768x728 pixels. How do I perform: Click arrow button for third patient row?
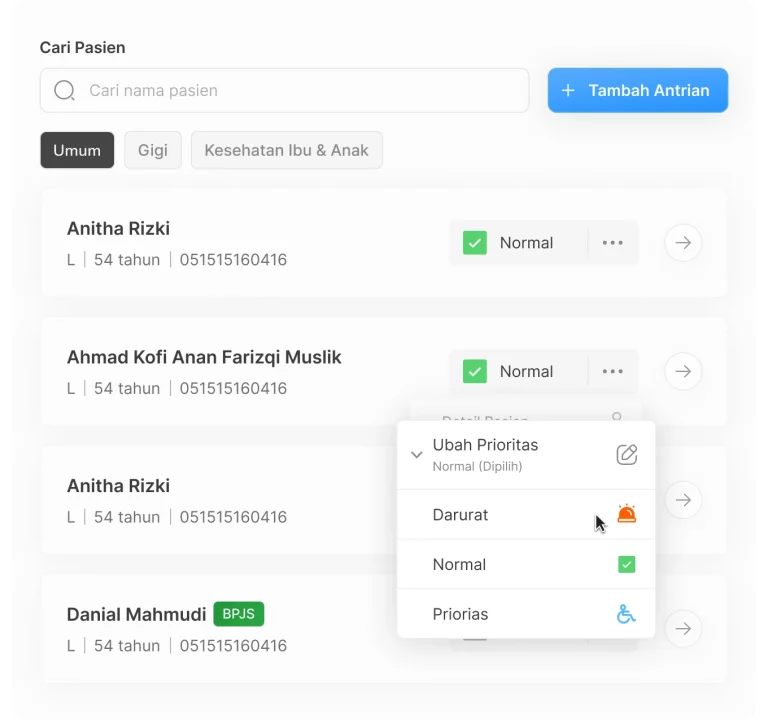[x=683, y=500]
